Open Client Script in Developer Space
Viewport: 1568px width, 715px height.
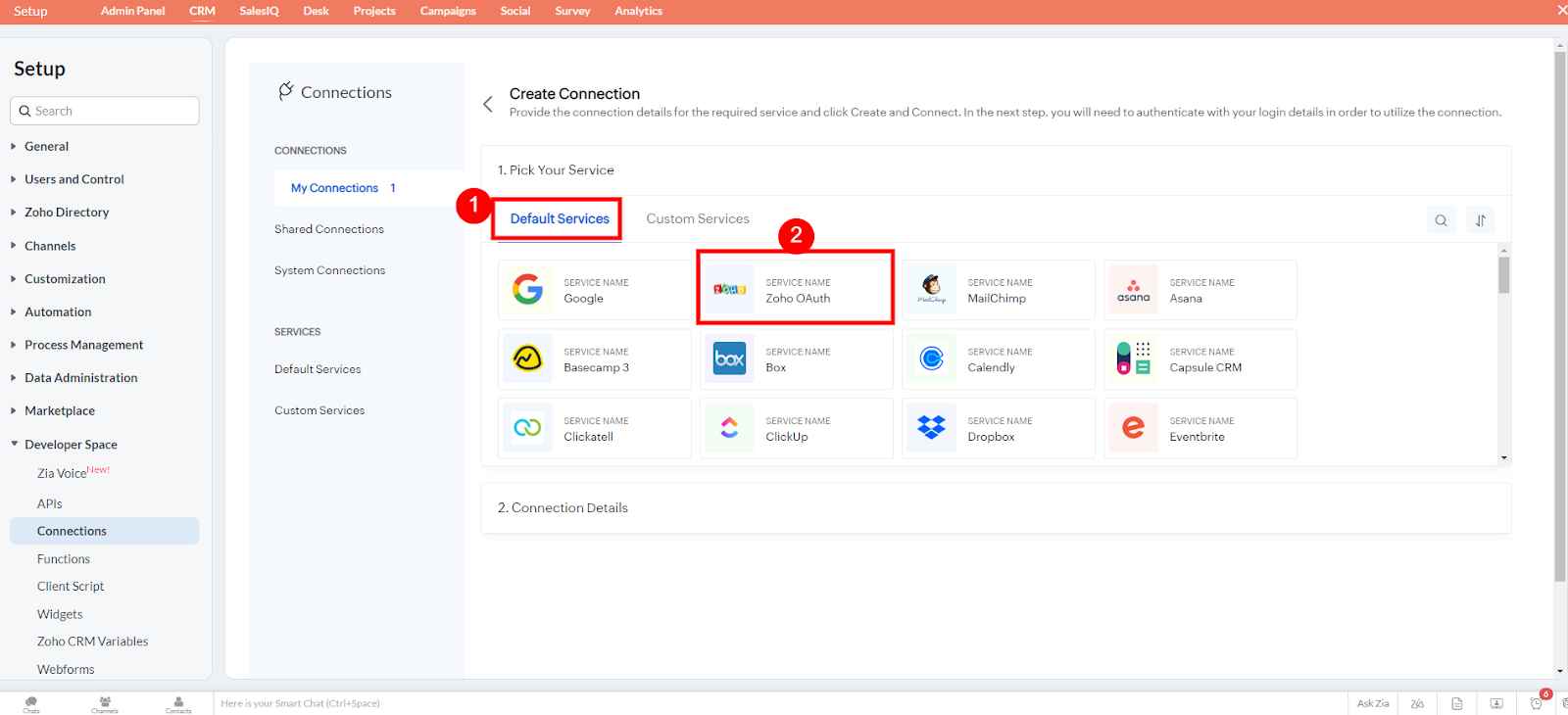point(71,587)
